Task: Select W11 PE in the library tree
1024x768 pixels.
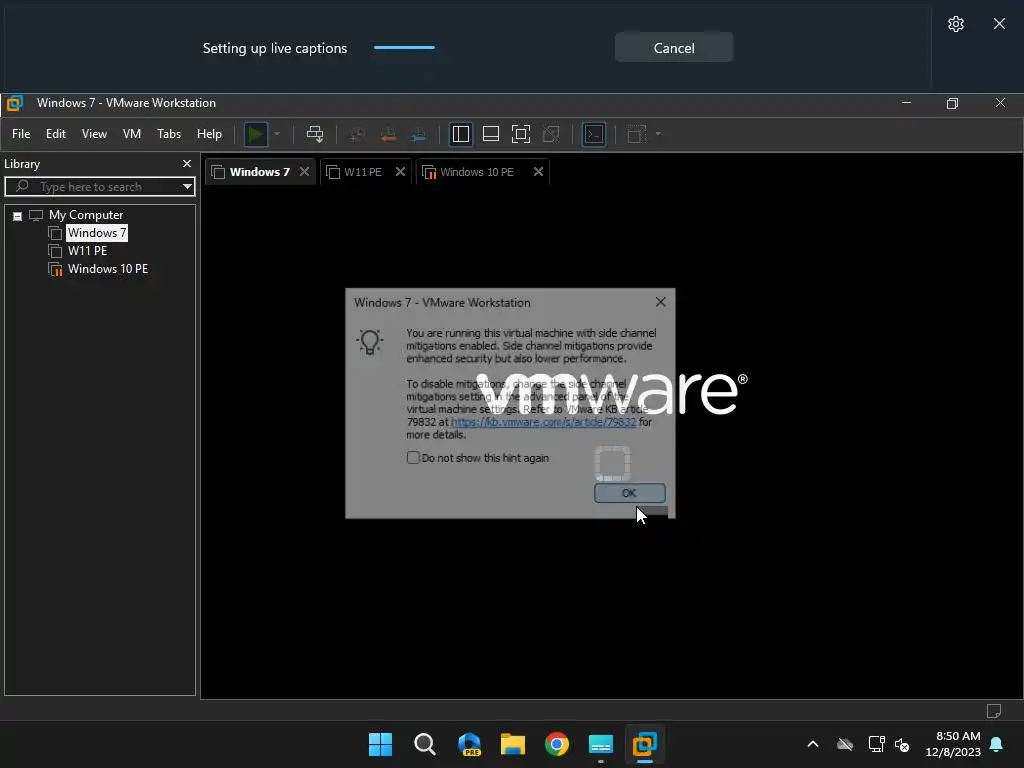Action: pyautogui.click(x=88, y=251)
